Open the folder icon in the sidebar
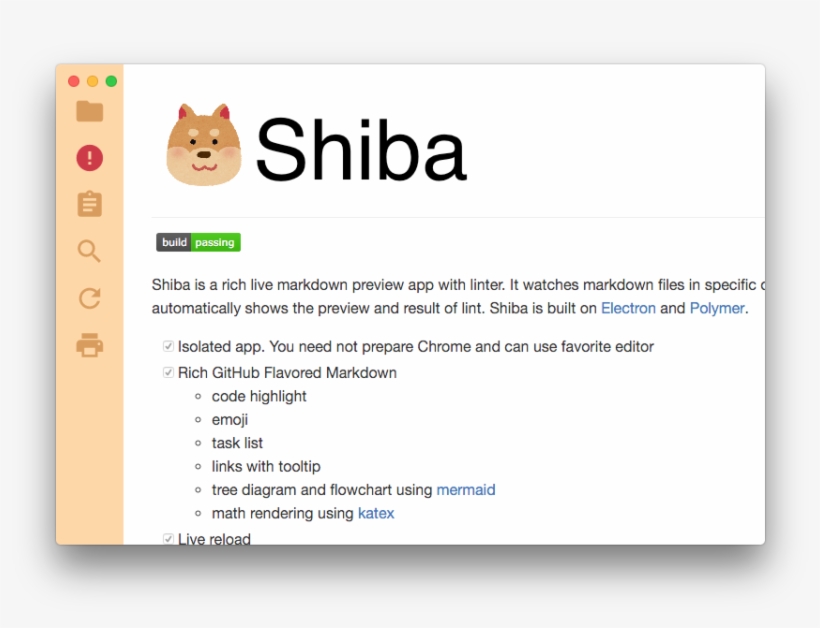This screenshot has height=628, width=820. point(90,111)
